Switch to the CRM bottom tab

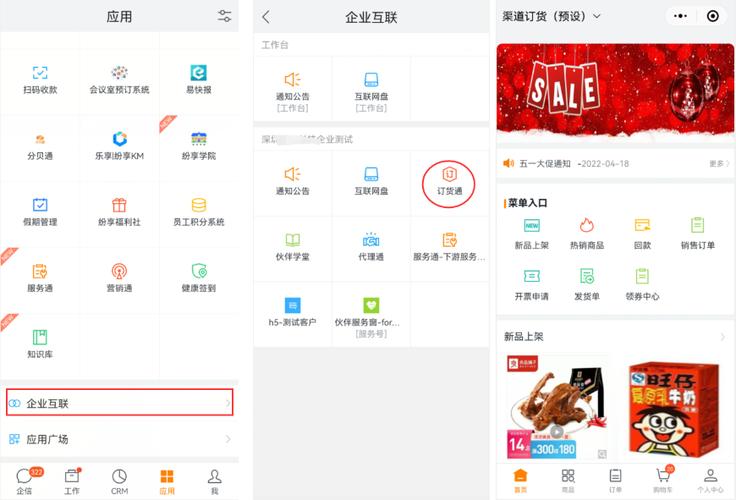click(x=119, y=480)
